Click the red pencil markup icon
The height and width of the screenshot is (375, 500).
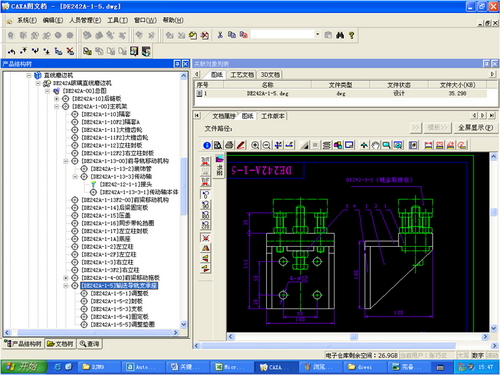pyautogui.click(x=241, y=145)
